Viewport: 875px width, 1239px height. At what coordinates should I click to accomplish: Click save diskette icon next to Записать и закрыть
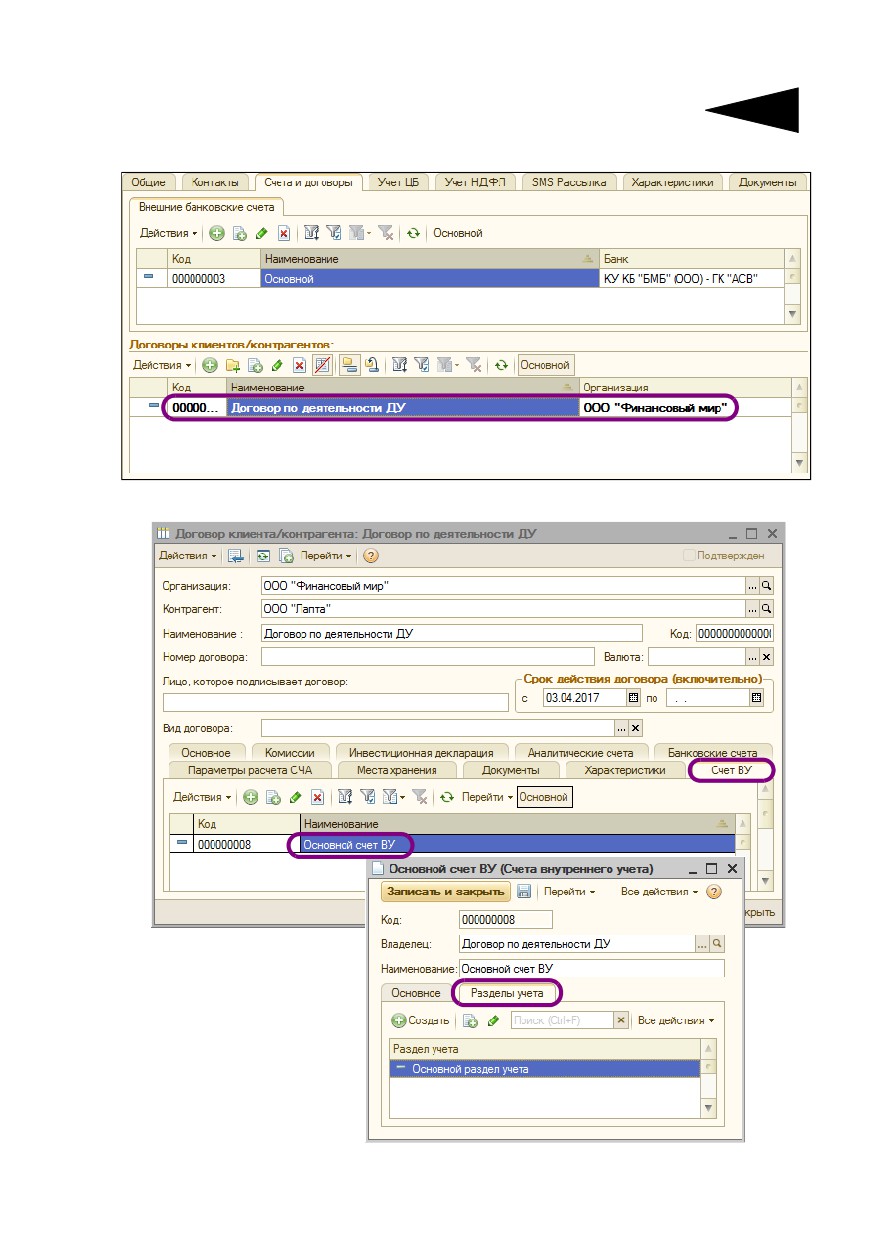524,892
